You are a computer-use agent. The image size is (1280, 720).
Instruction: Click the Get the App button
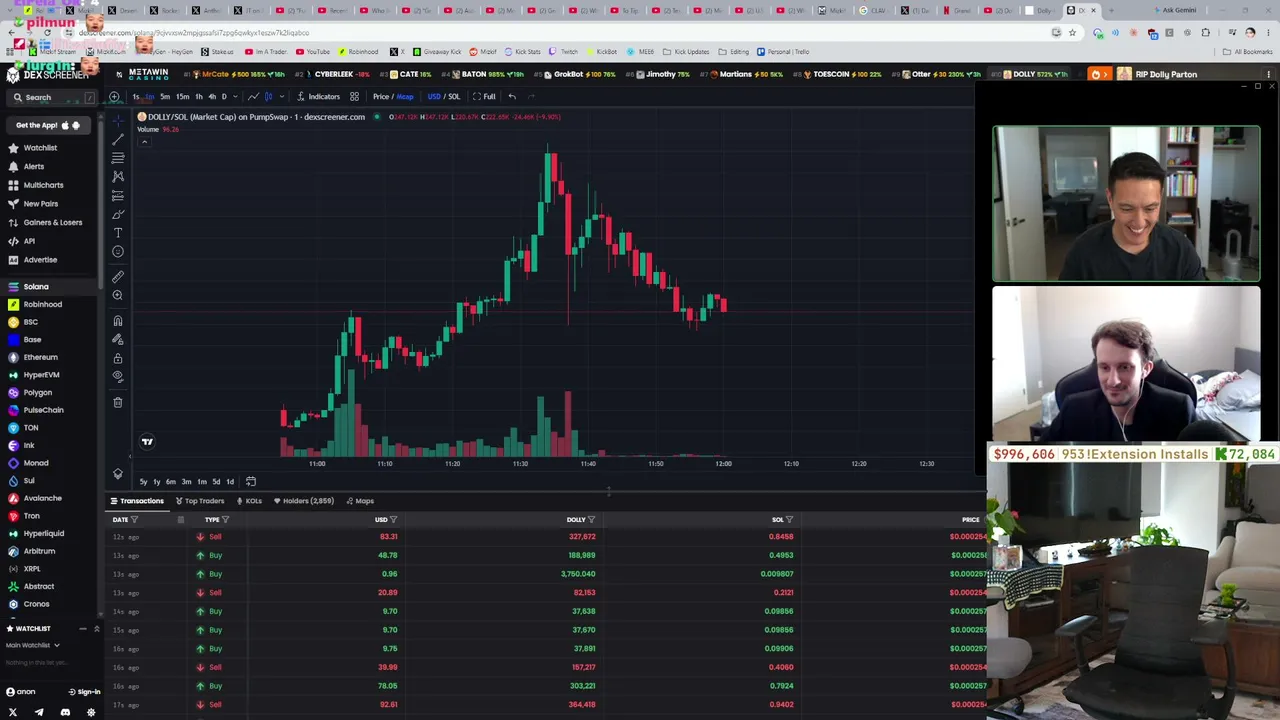coord(48,126)
